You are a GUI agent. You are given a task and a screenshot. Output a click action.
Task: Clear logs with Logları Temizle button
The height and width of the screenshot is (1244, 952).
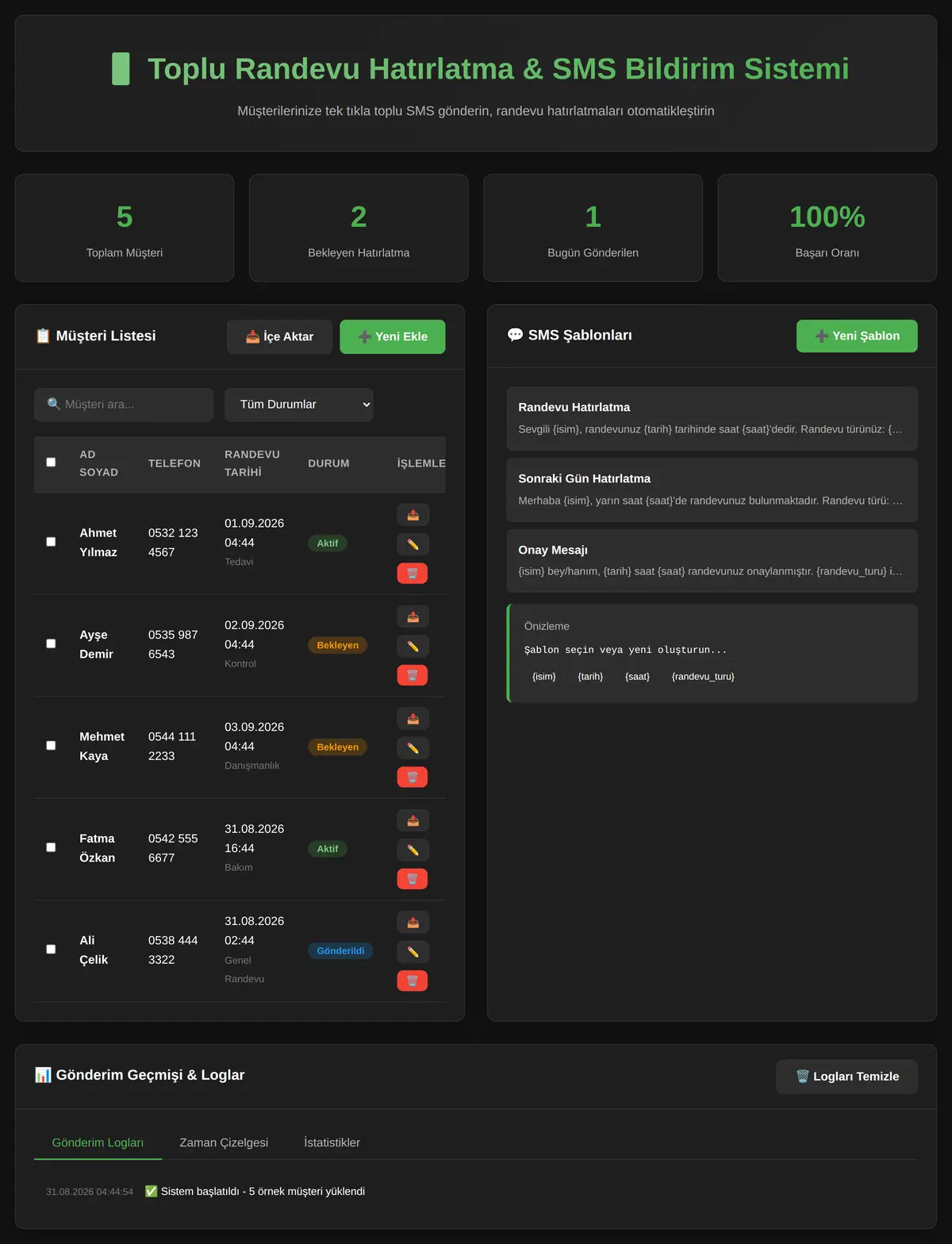pos(846,1077)
